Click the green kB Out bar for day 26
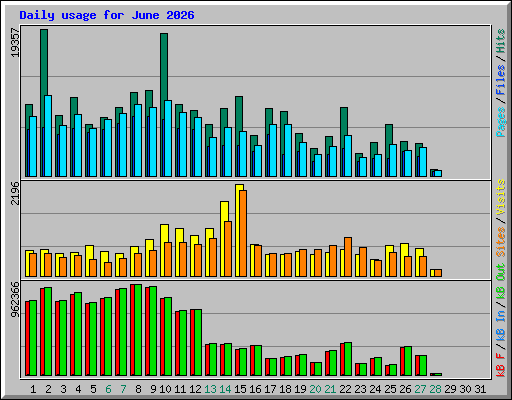The height and width of the screenshot is (400, 512). [408, 361]
